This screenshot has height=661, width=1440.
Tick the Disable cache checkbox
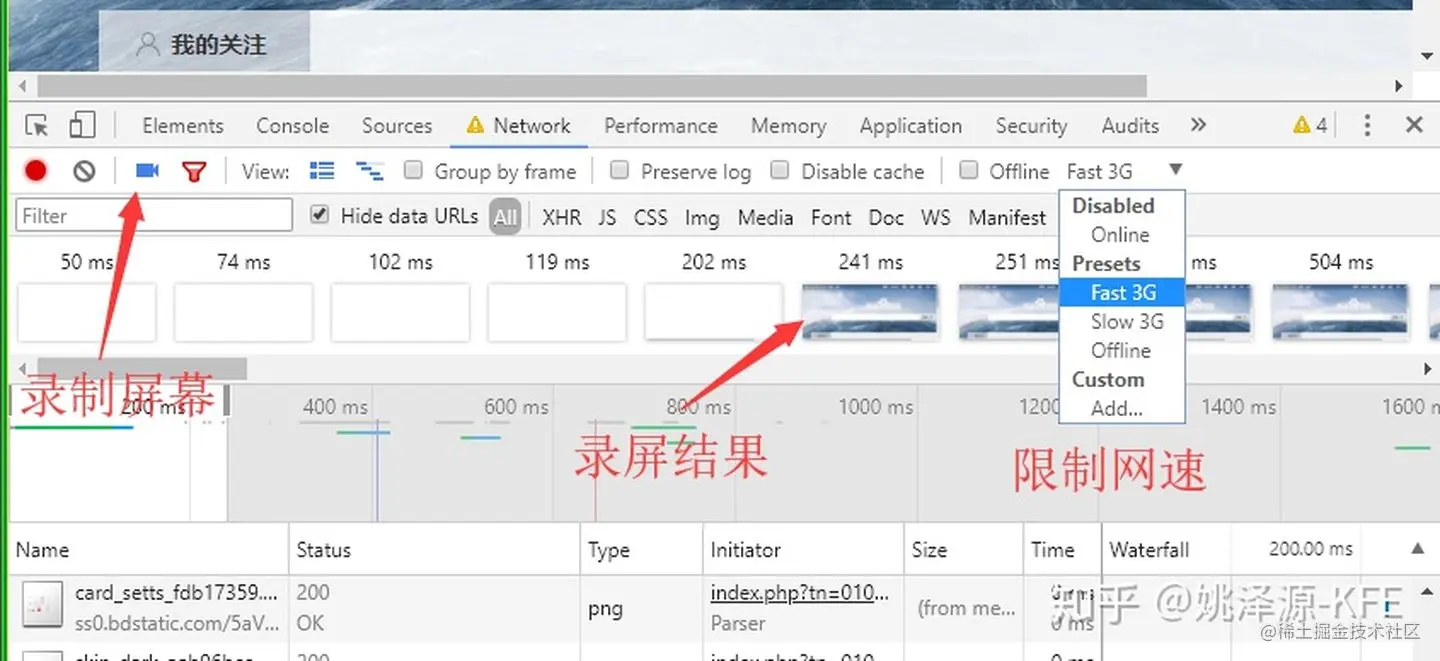tap(780, 170)
